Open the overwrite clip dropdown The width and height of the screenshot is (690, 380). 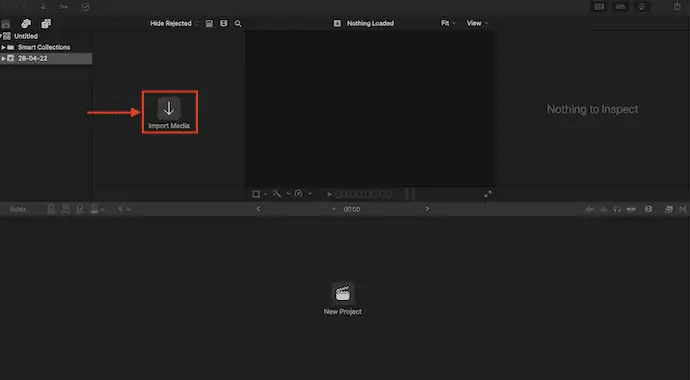tap(97, 209)
